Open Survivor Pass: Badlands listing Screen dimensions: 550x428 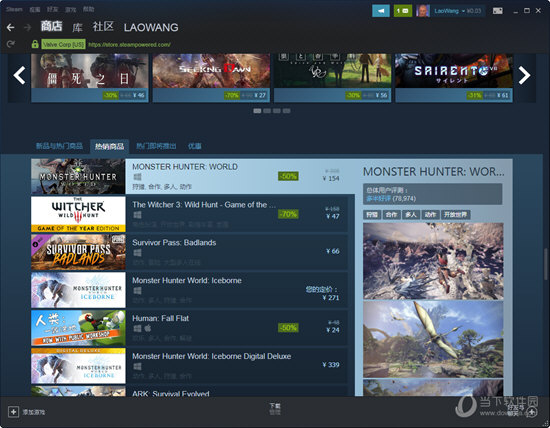[x=189, y=252]
